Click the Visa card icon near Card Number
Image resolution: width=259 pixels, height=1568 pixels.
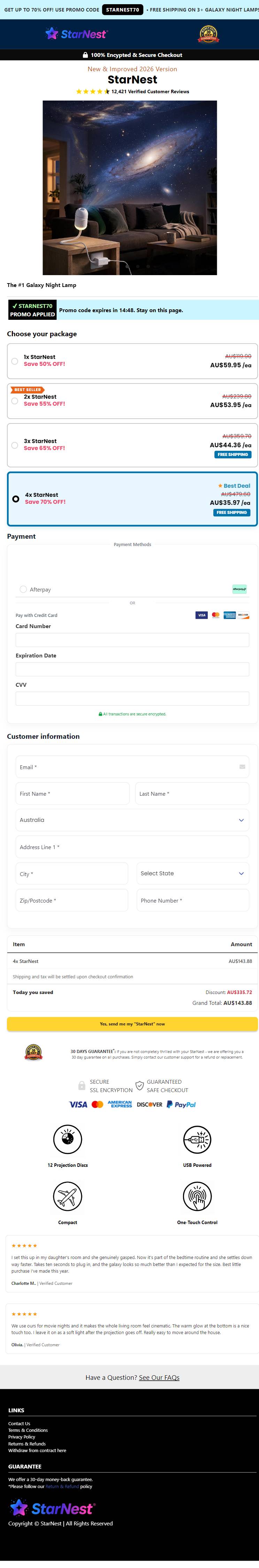pos(201,616)
